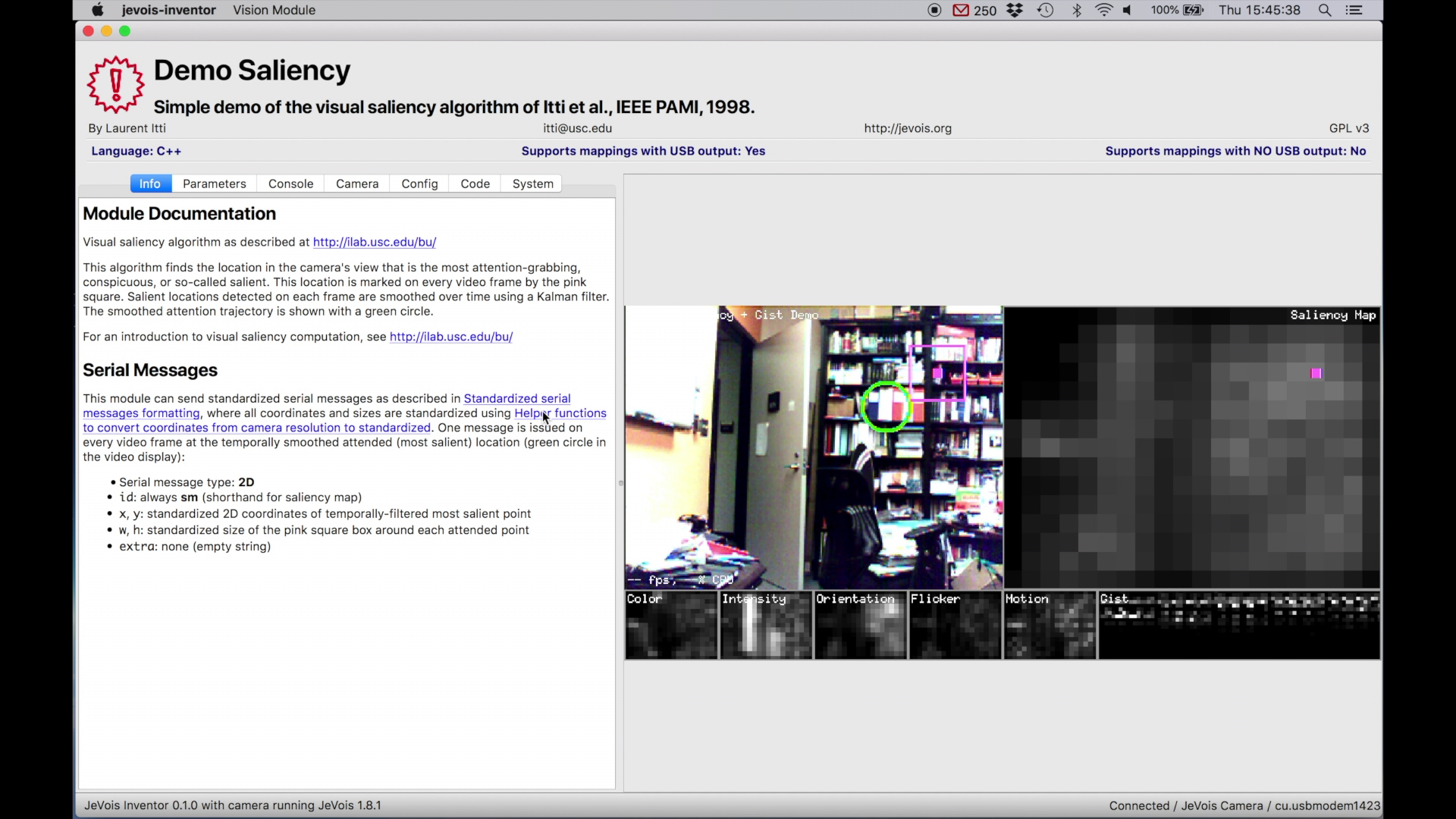Image resolution: width=1456 pixels, height=819 pixels.
Task: Open the Camera tab
Action: point(357,184)
